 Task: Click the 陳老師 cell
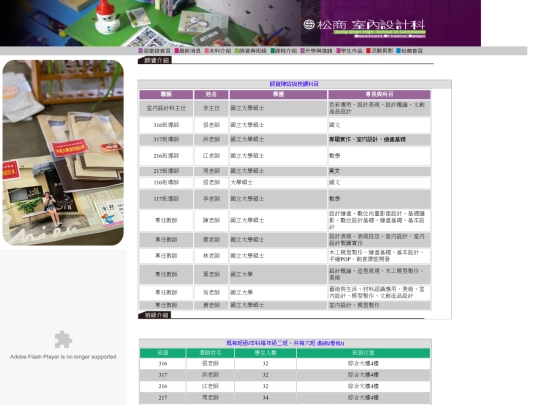click(x=211, y=220)
